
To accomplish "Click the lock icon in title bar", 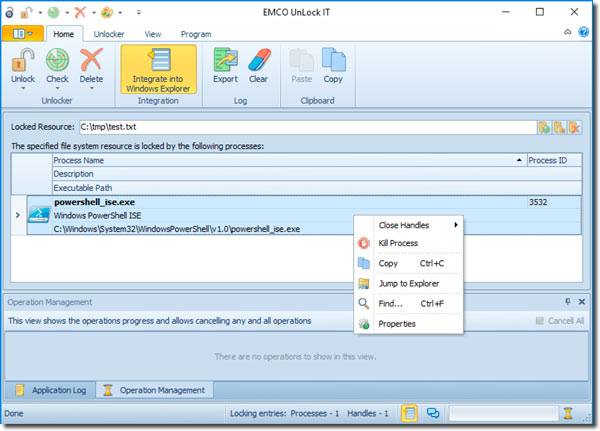I will [9, 13].
